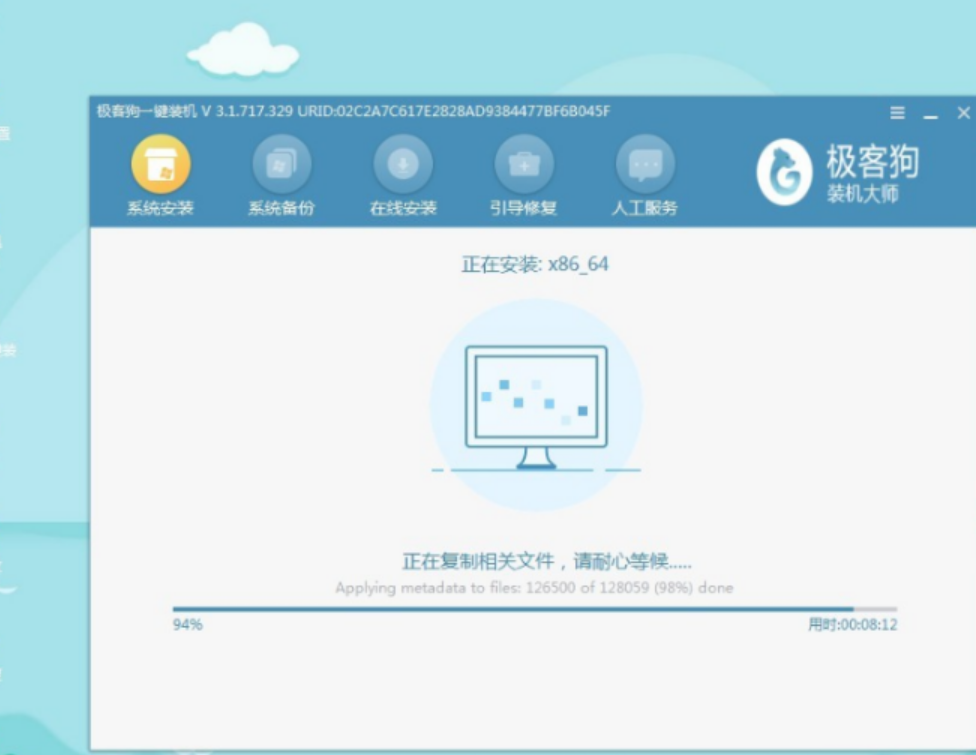Select the 系统安装 orange icon
This screenshot has width=976, height=755.
point(161,164)
